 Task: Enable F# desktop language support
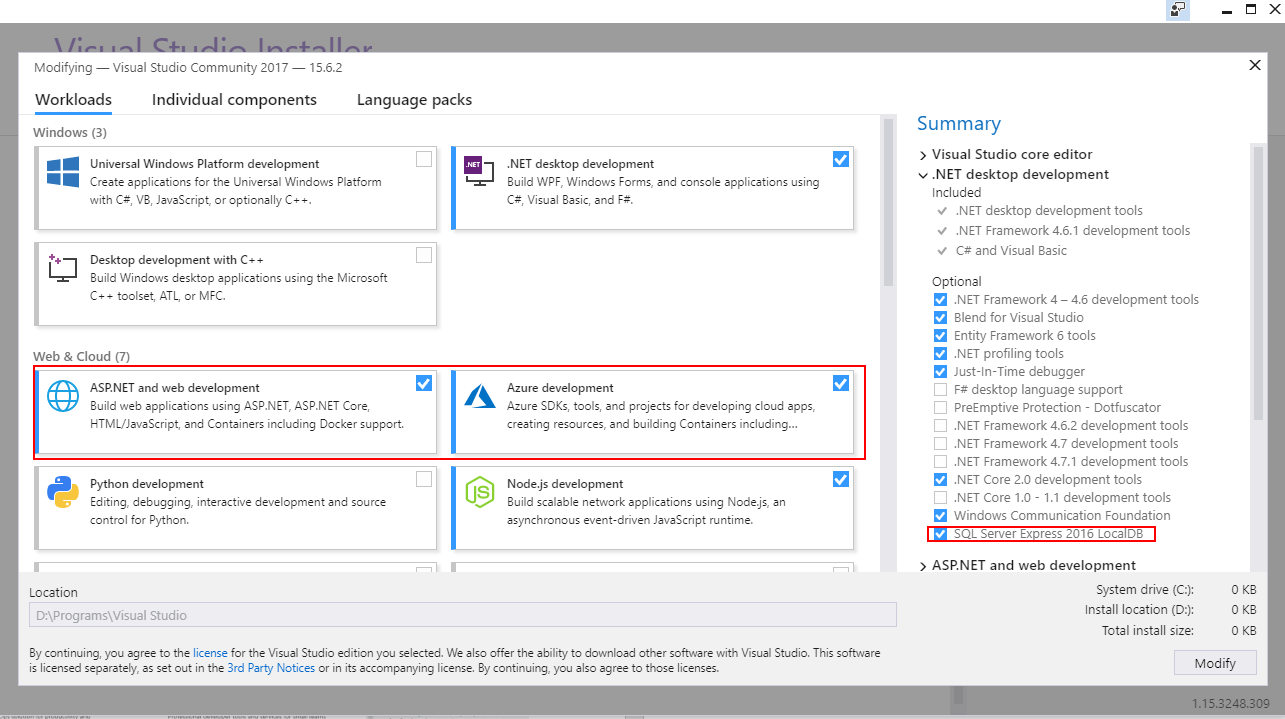(940, 390)
